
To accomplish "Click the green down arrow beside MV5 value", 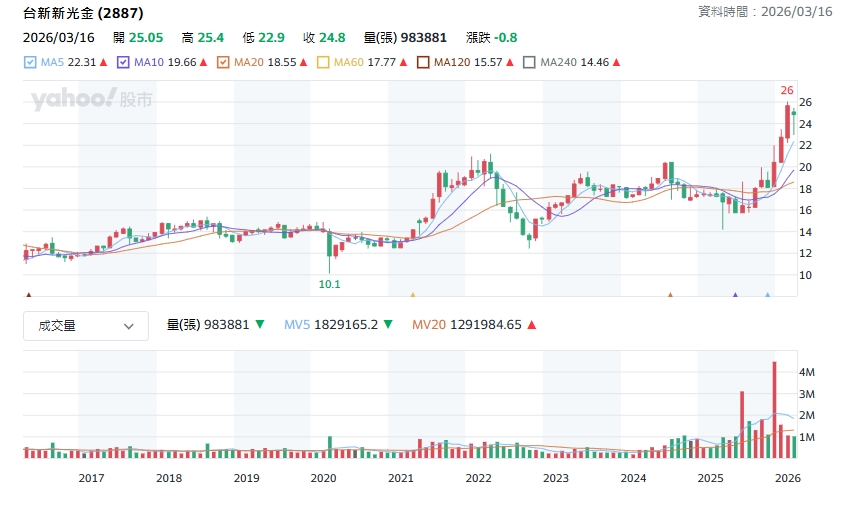I will click(x=388, y=325).
